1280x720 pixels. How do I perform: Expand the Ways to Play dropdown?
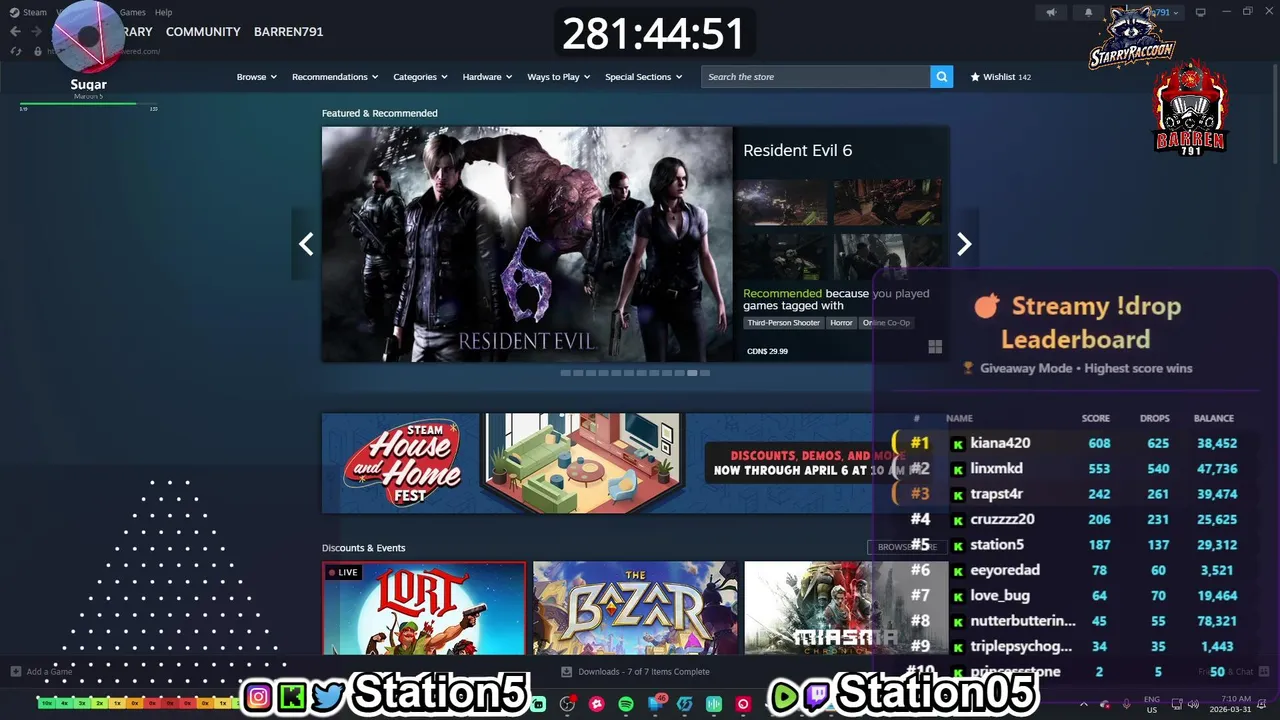click(559, 77)
